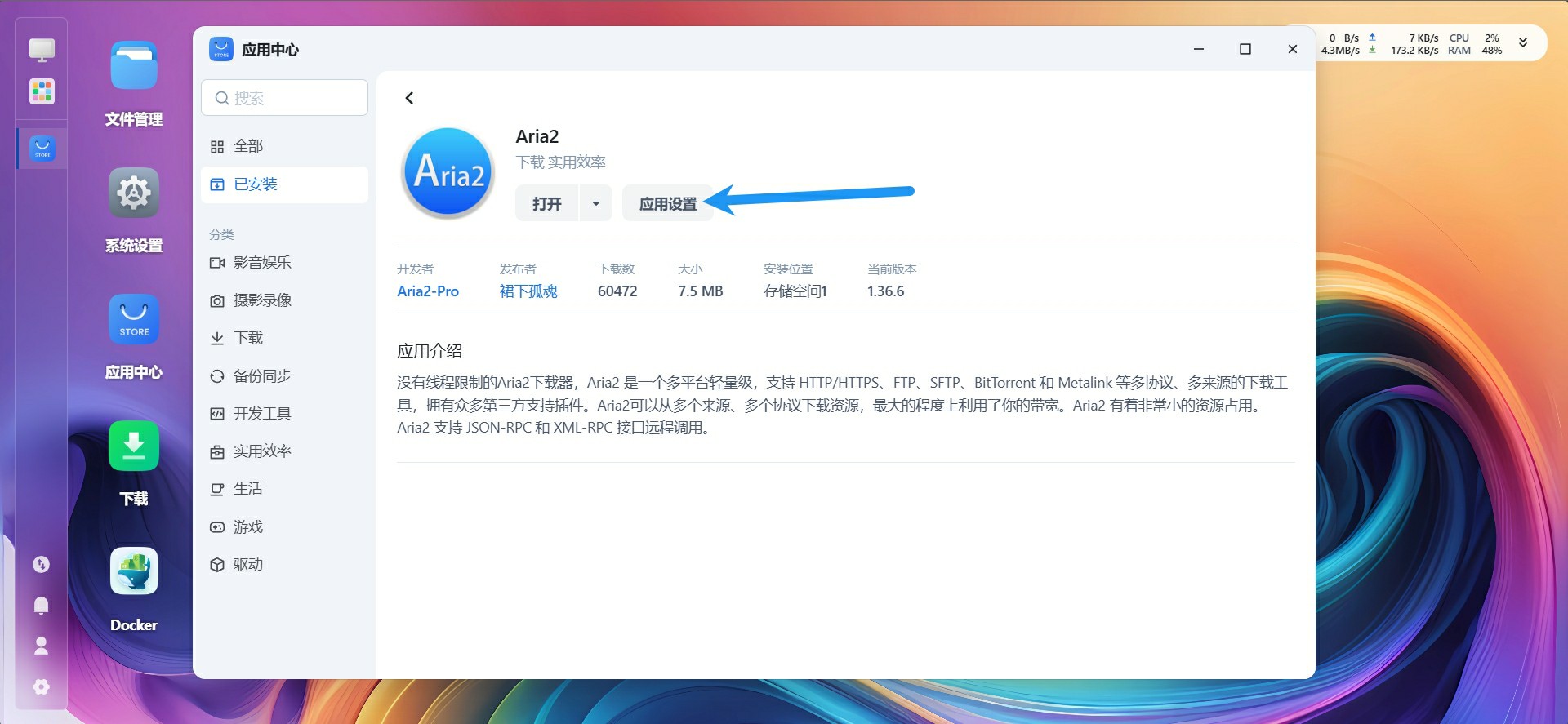The width and height of the screenshot is (1568, 724).
Task: Click the 应用设置 button
Action: click(x=667, y=204)
